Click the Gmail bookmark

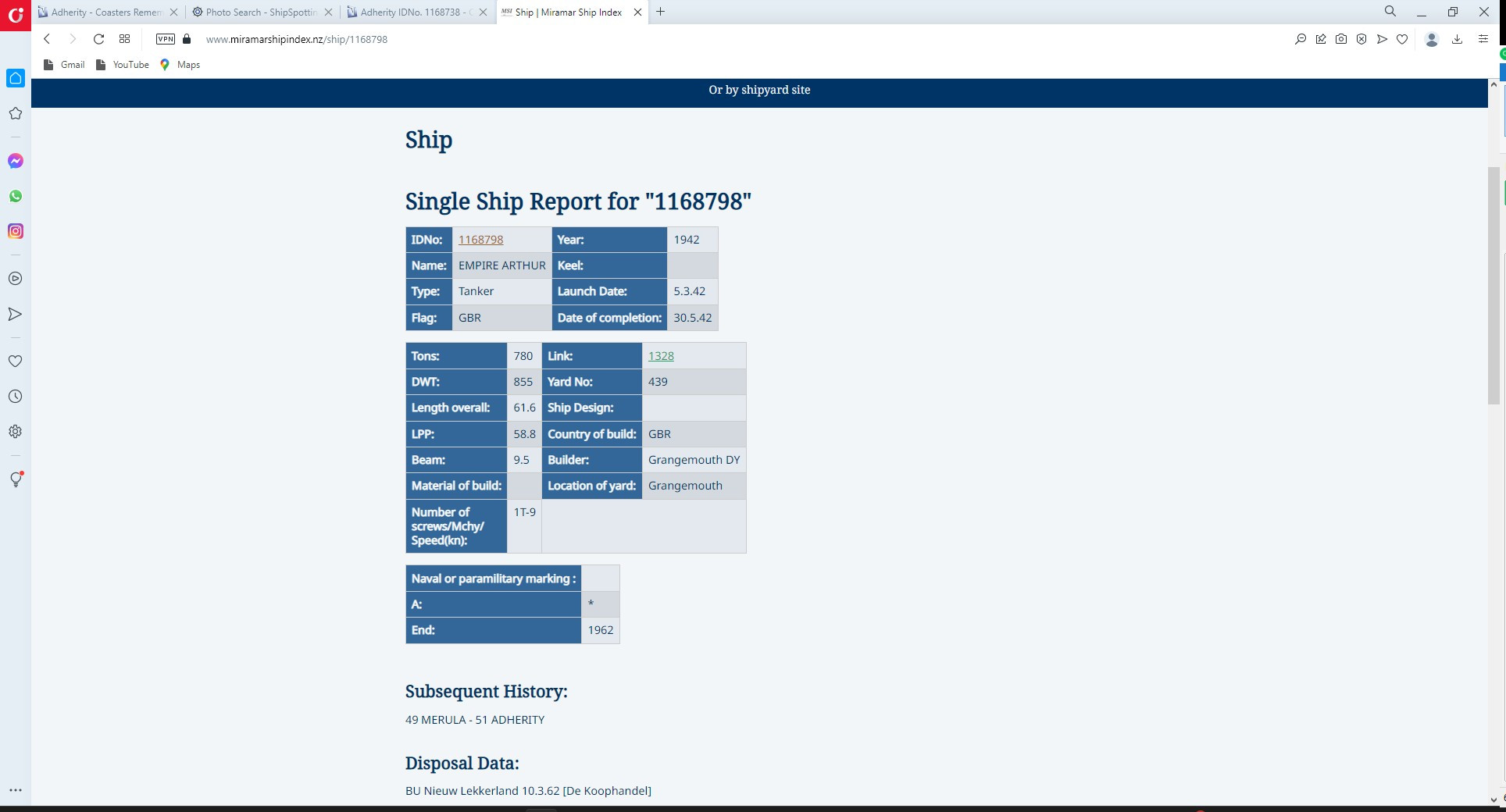tap(65, 65)
